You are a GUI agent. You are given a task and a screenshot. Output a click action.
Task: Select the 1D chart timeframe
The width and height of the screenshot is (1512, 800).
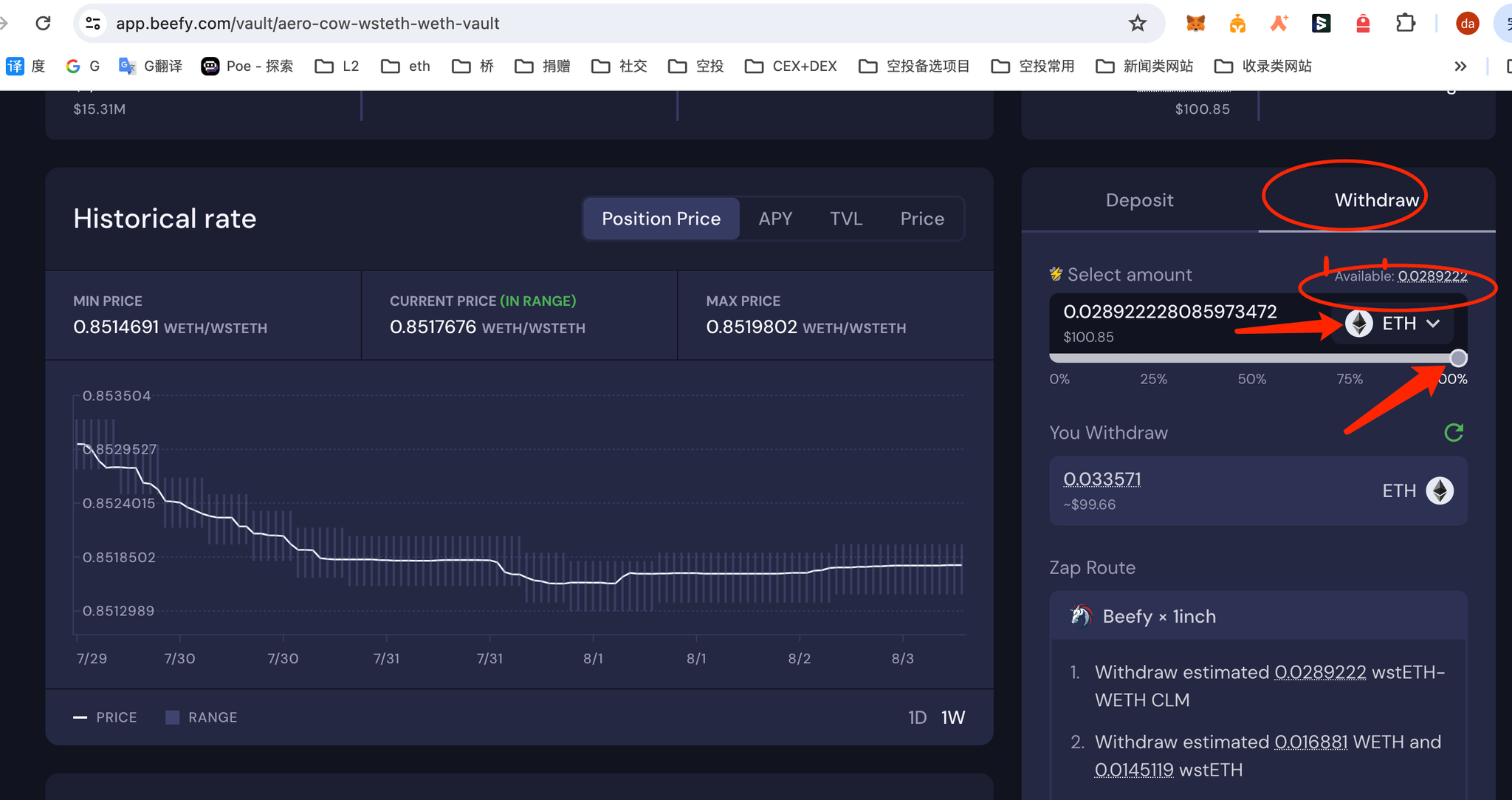tap(917, 717)
